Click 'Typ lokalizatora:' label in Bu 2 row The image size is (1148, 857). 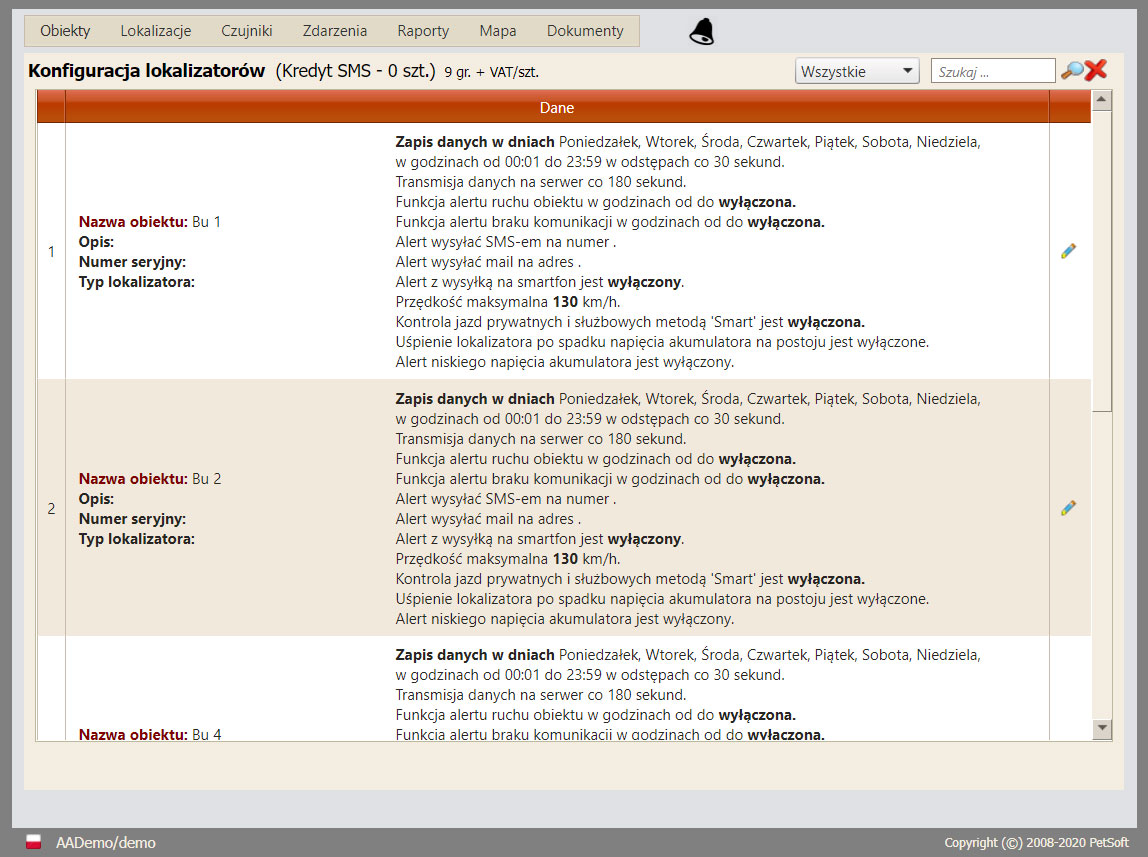(136, 539)
